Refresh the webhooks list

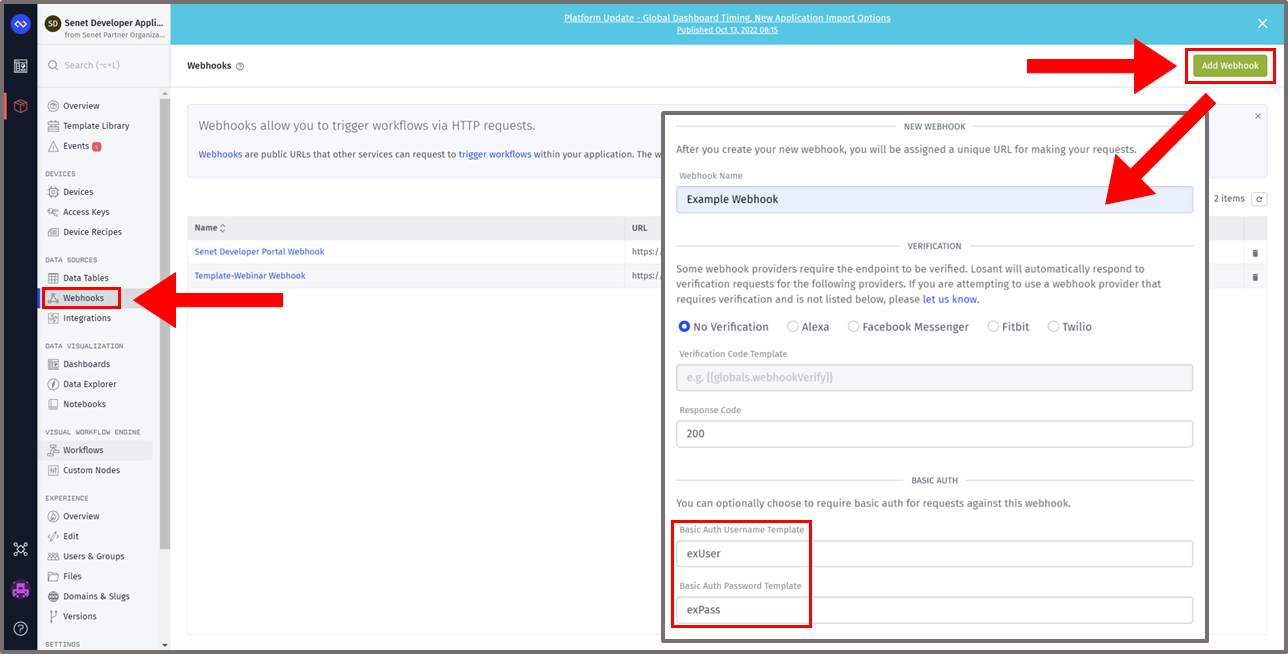click(x=1259, y=199)
